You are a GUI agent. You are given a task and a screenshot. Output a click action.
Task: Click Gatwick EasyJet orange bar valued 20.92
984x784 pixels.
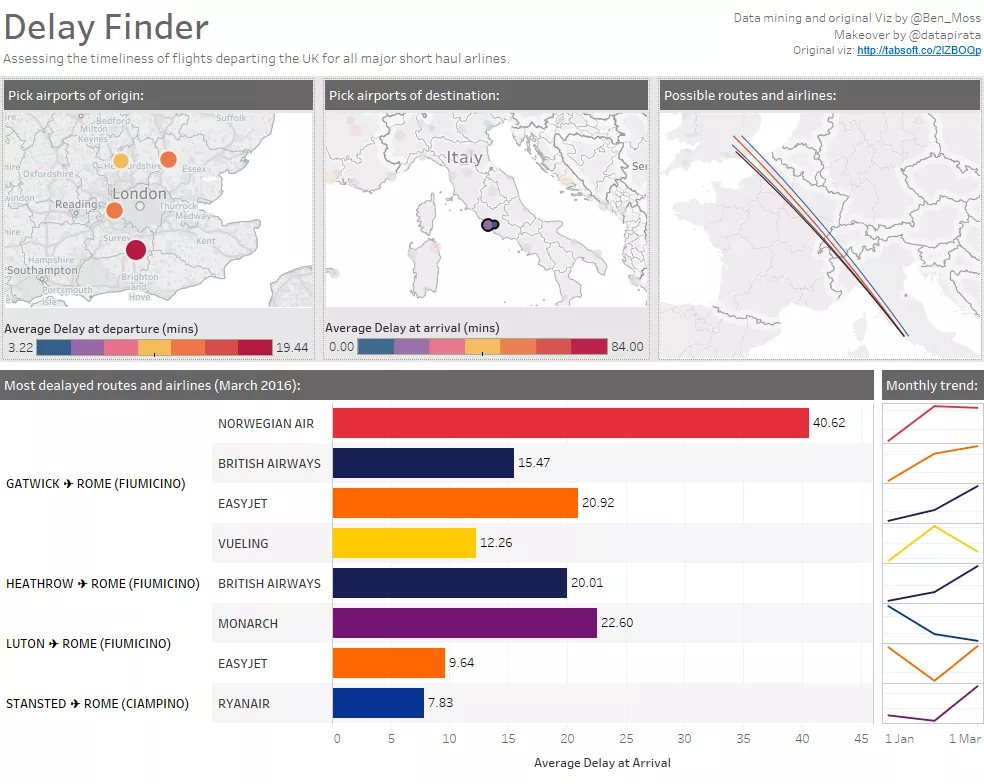[x=455, y=503]
